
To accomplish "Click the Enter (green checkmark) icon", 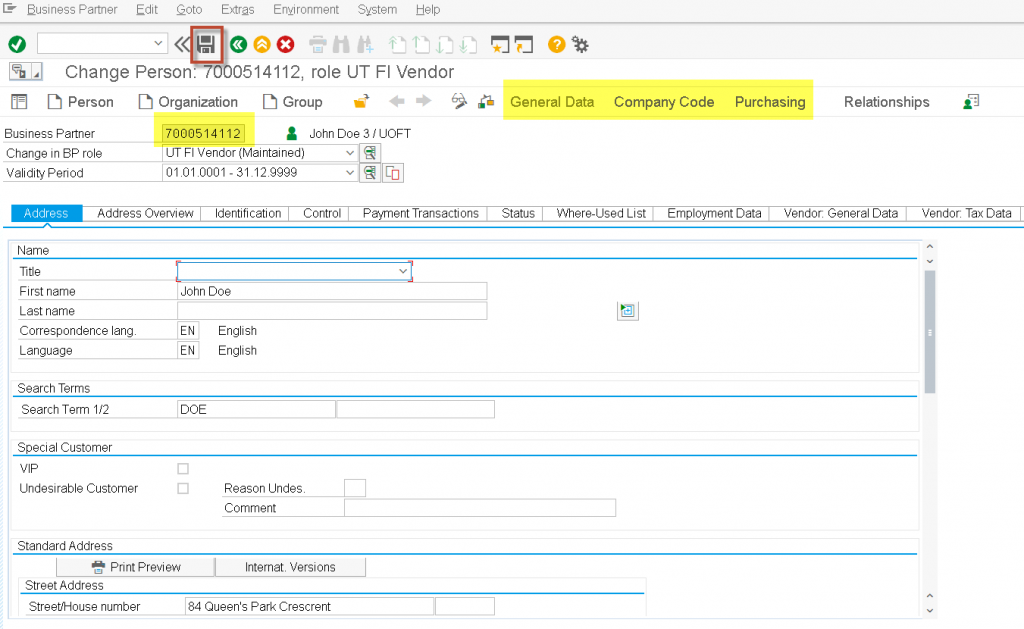I will coord(15,44).
